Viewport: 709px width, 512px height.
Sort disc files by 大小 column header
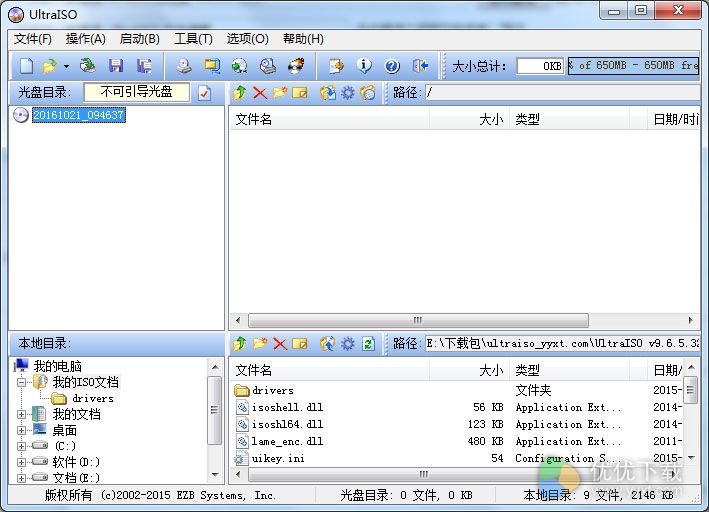tap(469, 119)
